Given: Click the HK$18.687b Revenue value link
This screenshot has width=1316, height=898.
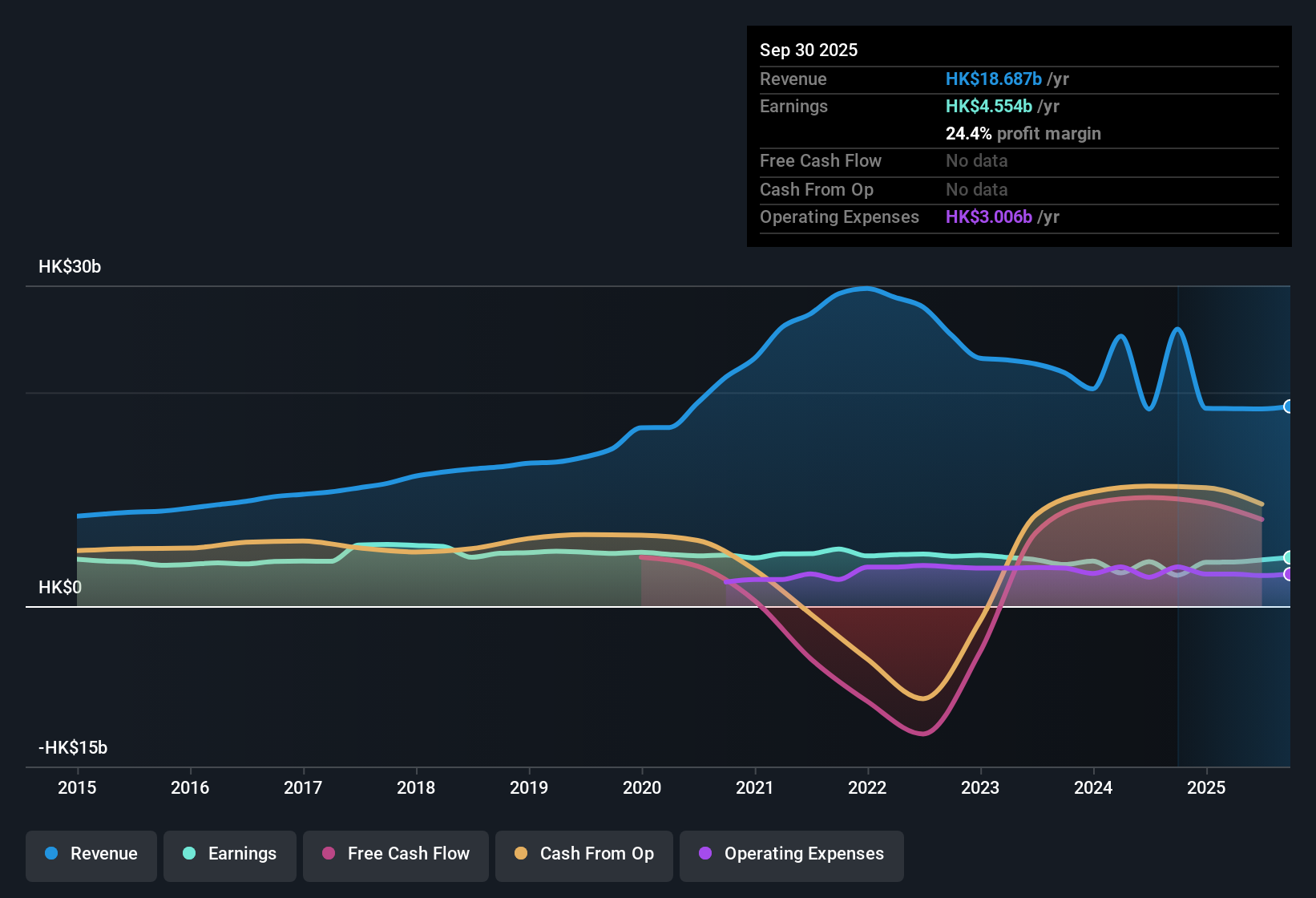Looking at the screenshot, I should 994,79.
